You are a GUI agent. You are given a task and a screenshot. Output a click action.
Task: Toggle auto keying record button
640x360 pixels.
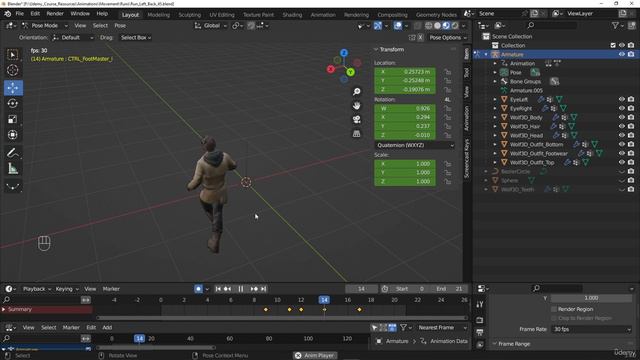pos(198,289)
